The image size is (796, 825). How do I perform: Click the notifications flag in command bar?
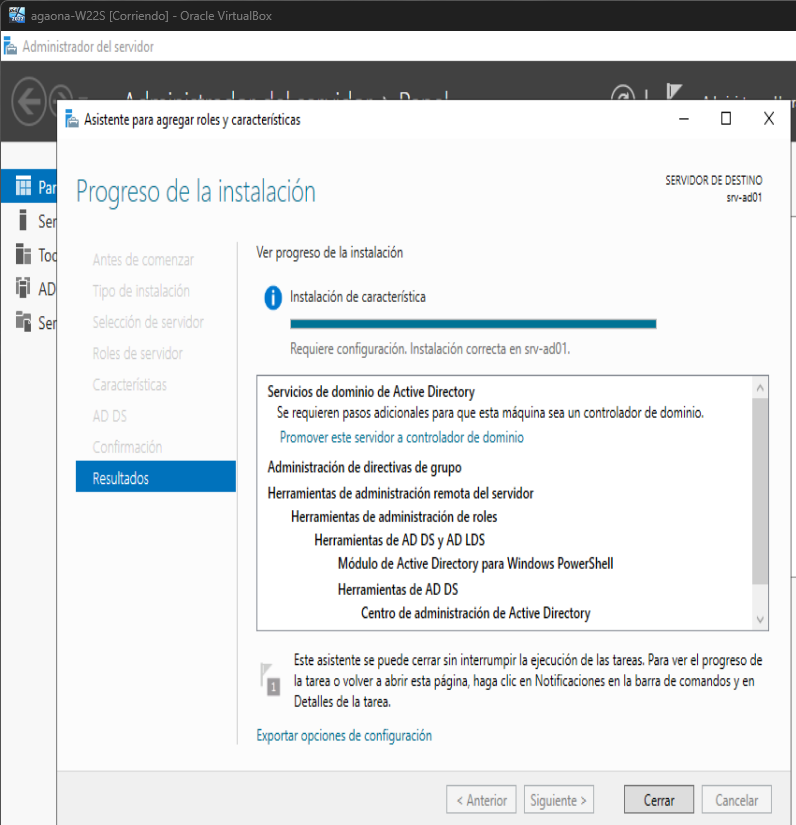tap(674, 94)
